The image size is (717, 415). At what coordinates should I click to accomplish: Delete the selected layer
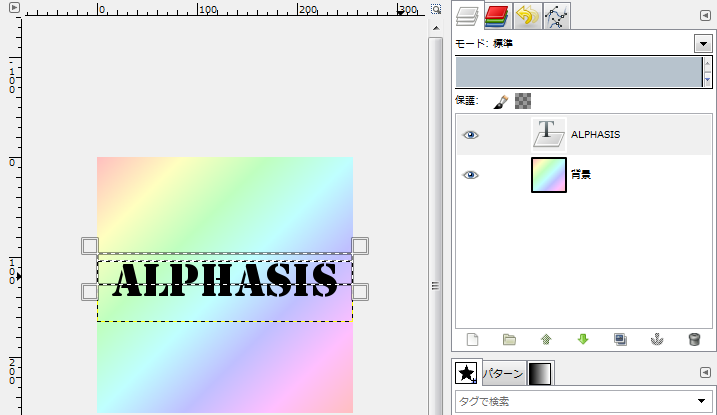pos(694,340)
